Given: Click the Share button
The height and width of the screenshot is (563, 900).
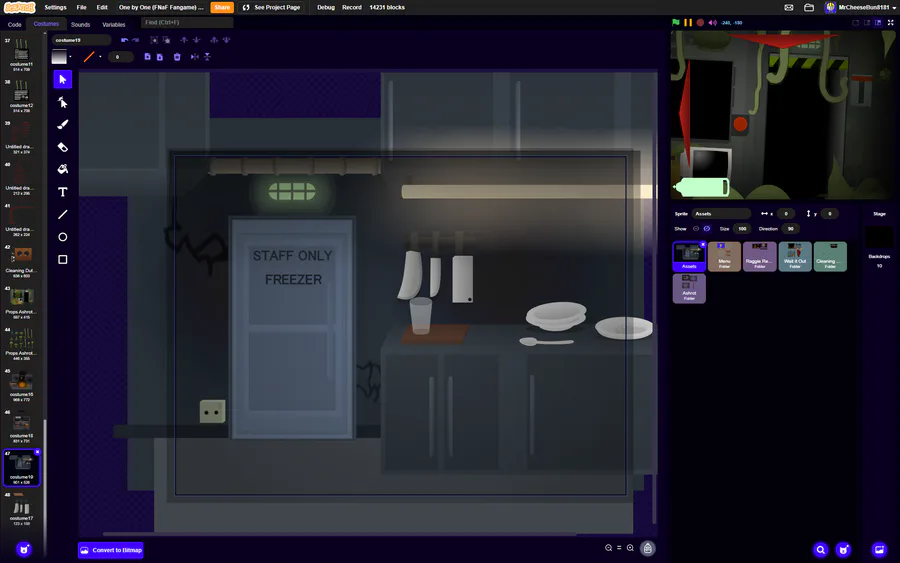Looking at the screenshot, I should pyautogui.click(x=222, y=7).
